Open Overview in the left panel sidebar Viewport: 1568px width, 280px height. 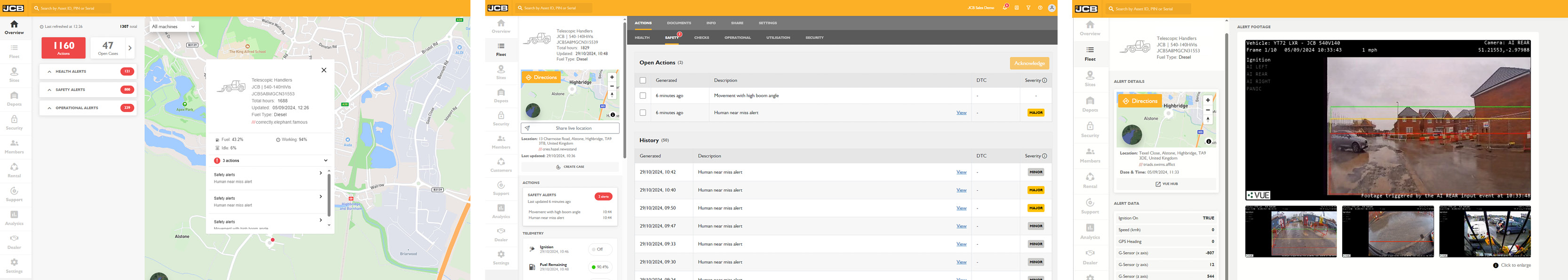pos(14,27)
